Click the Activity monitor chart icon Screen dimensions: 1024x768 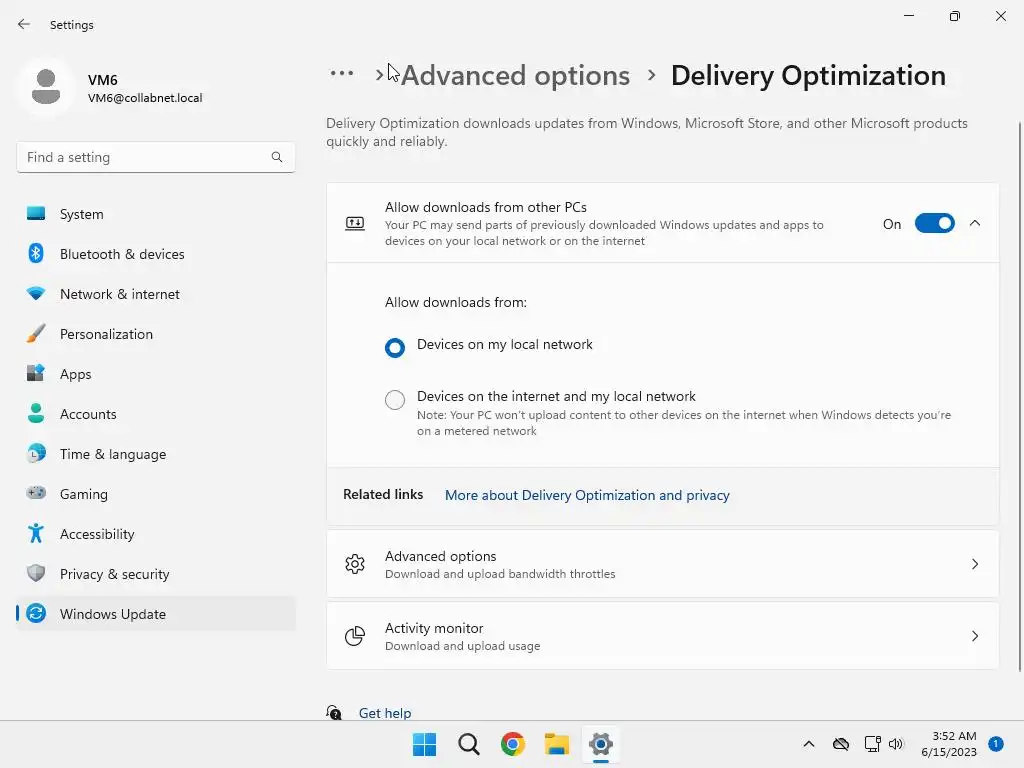click(x=355, y=636)
